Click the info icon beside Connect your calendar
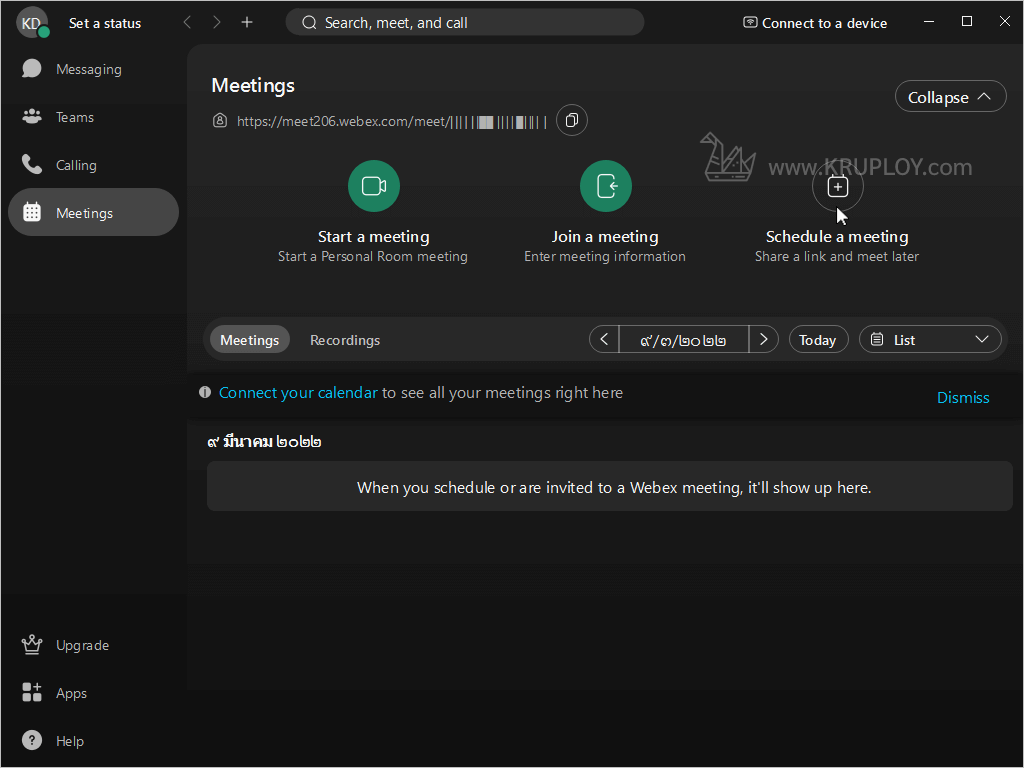The width and height of the screenshot is (1024, 768). click(x=205, y=392)
